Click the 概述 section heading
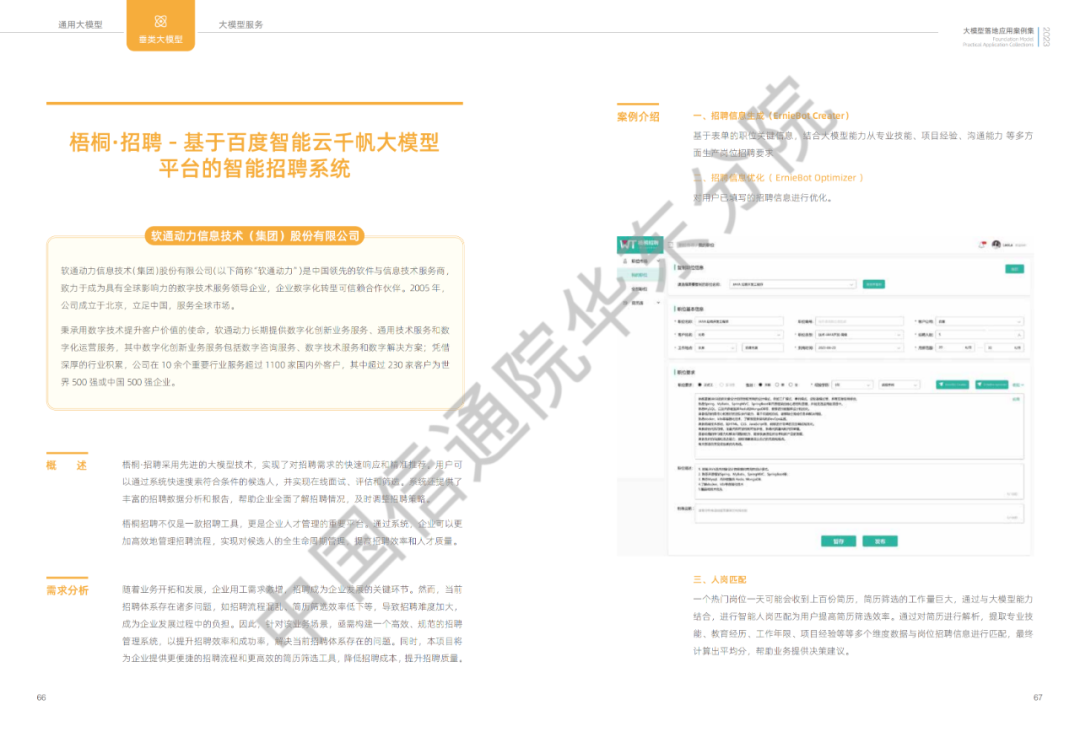 tap(67, 465)
